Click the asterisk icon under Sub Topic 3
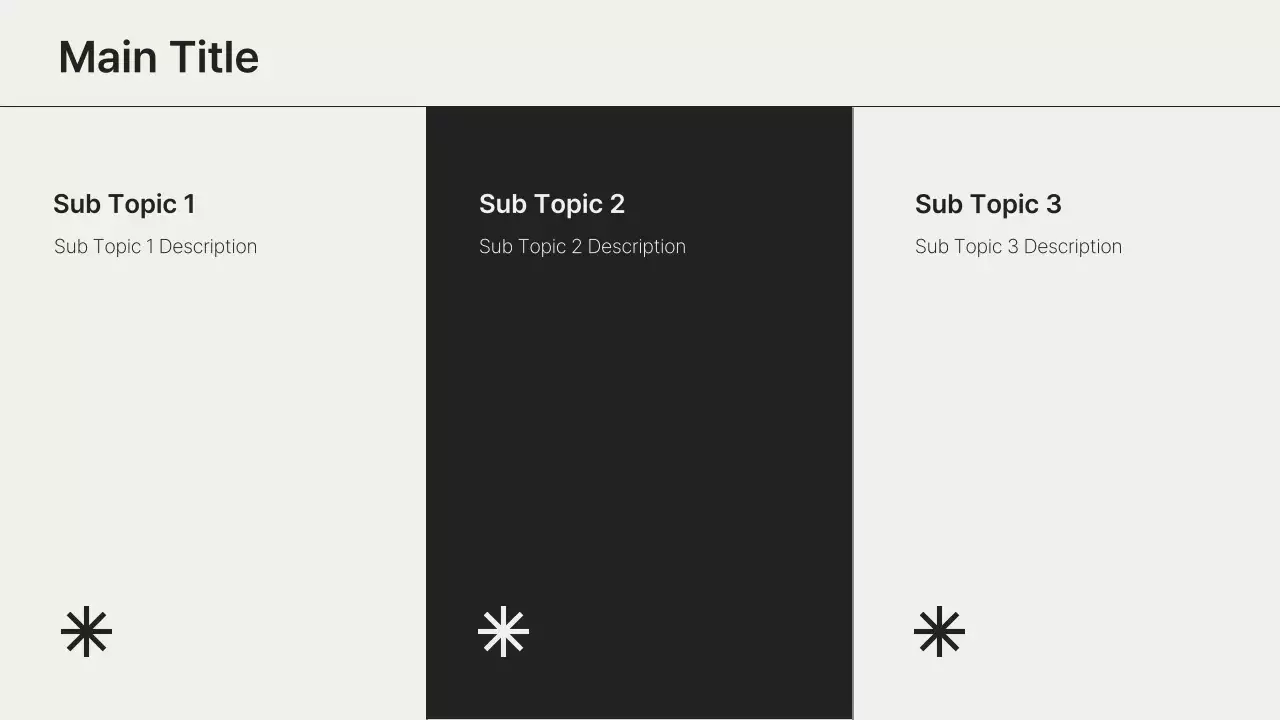The height and width of the screenshot is (720, 1280). [x=939, y=631]
